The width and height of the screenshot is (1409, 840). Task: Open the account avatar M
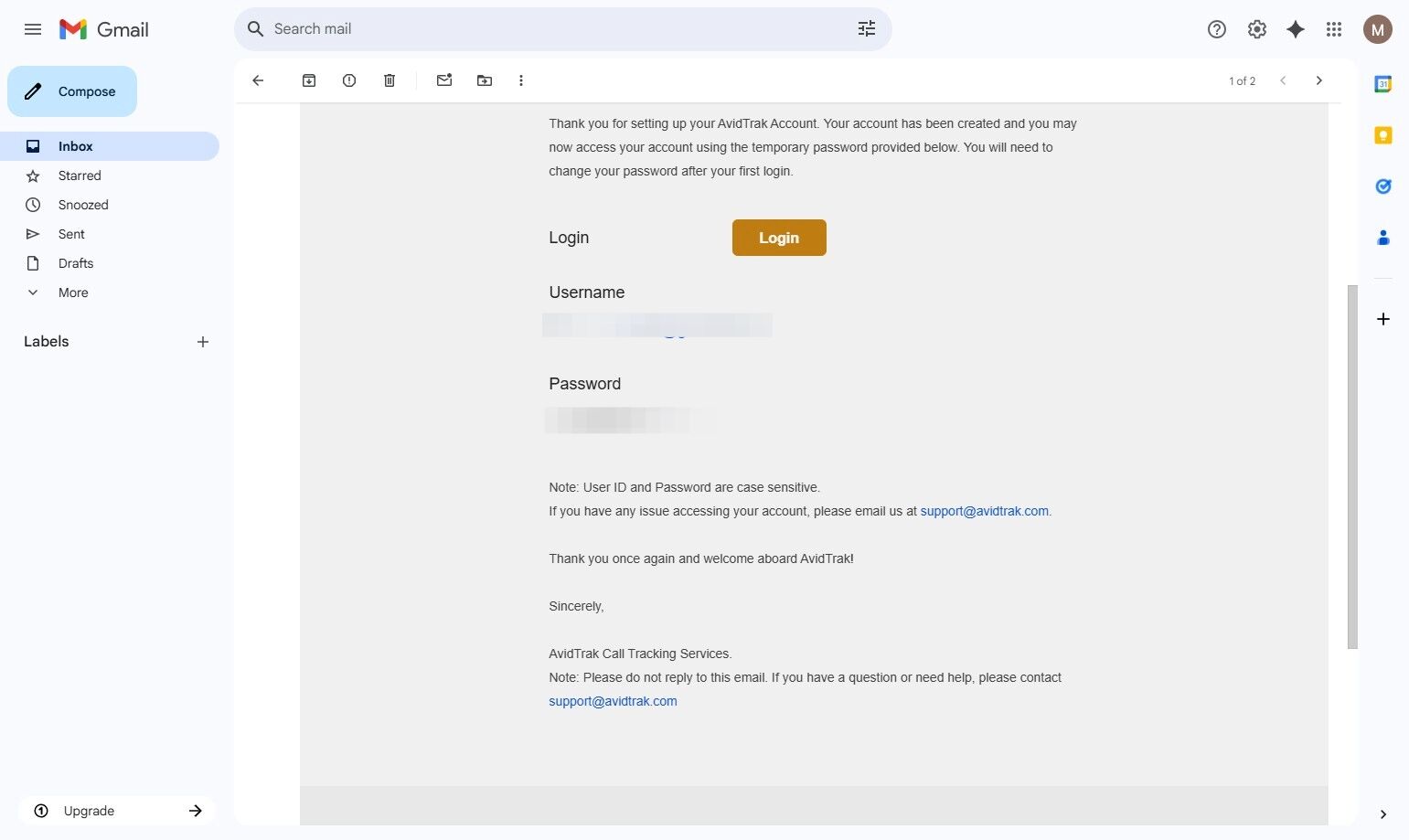click(x=1378, y=29)
